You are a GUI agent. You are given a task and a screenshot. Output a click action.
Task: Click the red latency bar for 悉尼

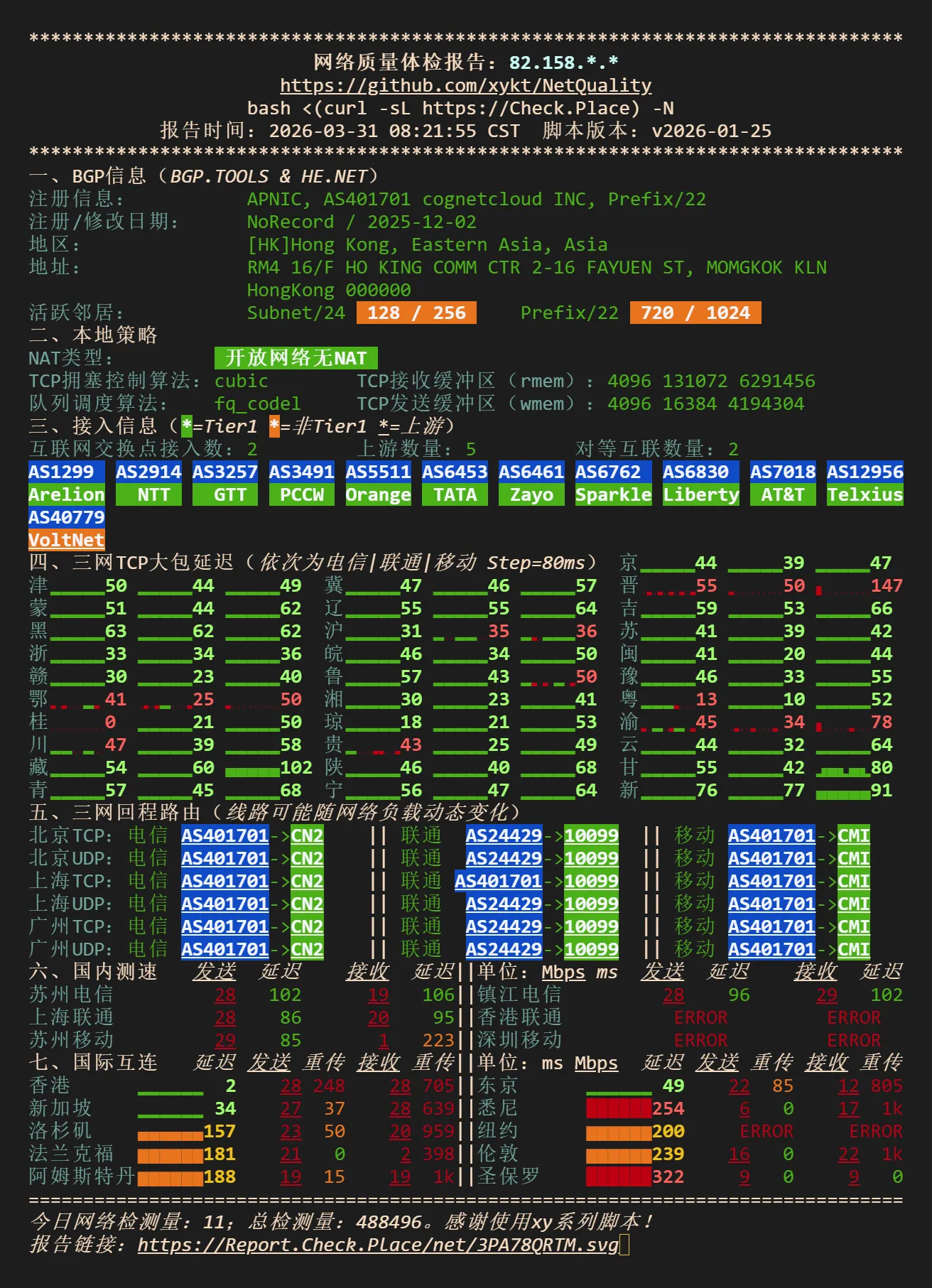tap(618, 1108)
